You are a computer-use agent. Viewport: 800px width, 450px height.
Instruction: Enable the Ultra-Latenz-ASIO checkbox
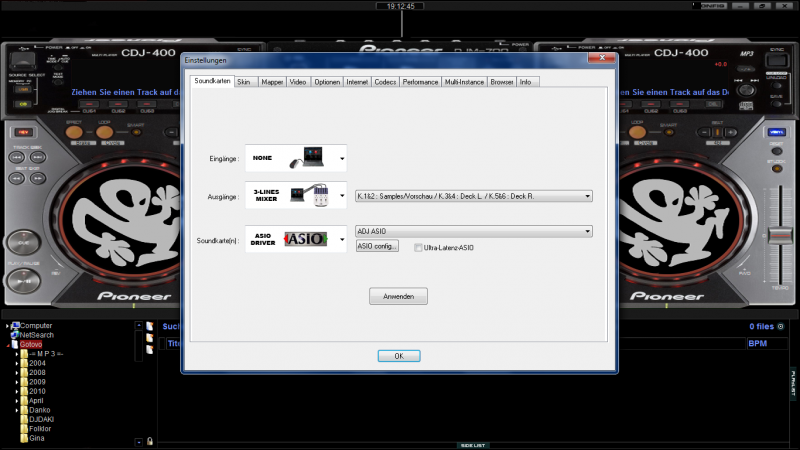pos(418,247)
